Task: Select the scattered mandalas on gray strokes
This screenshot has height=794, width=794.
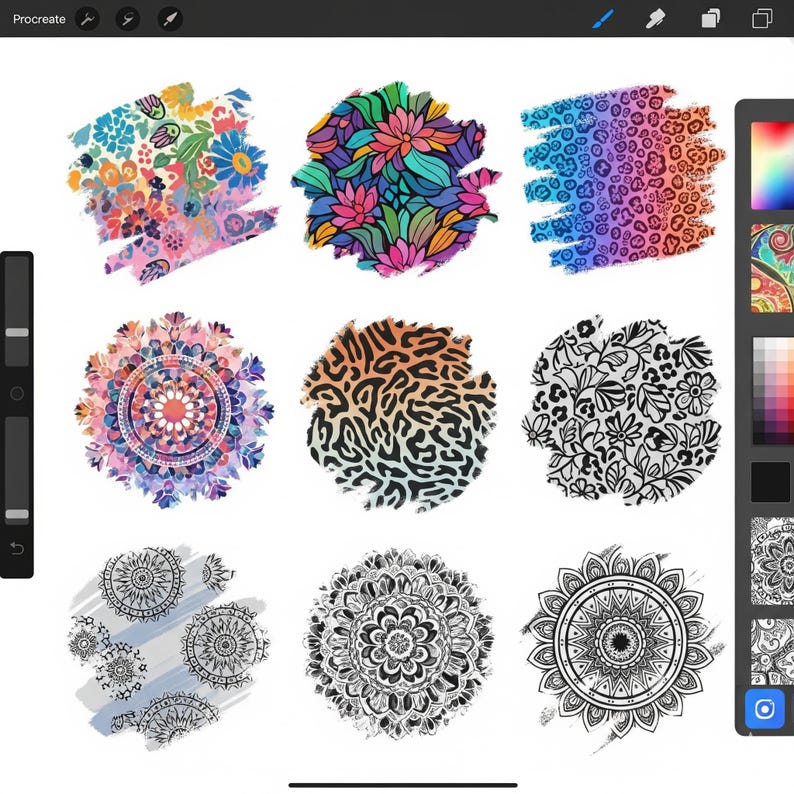Action: (x=169, y=648)
